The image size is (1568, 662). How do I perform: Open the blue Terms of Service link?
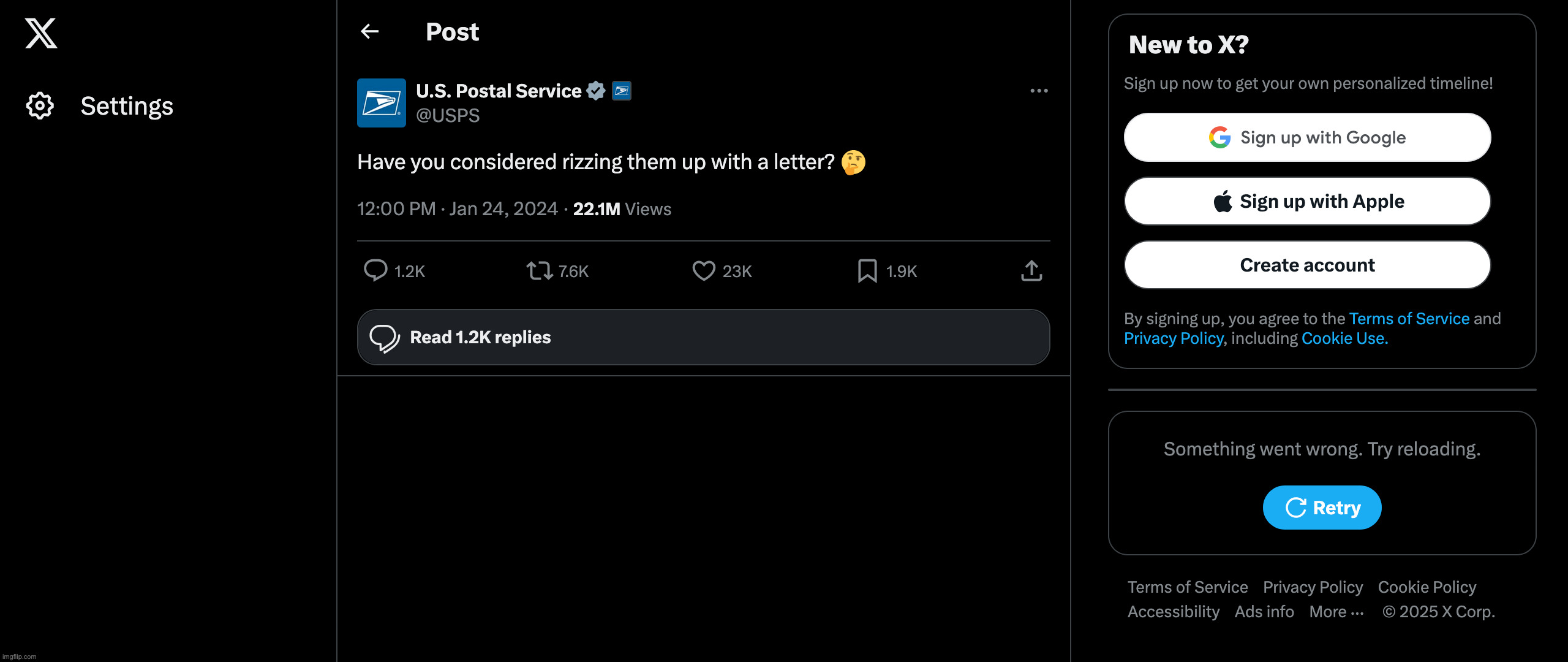point(1409,319)
